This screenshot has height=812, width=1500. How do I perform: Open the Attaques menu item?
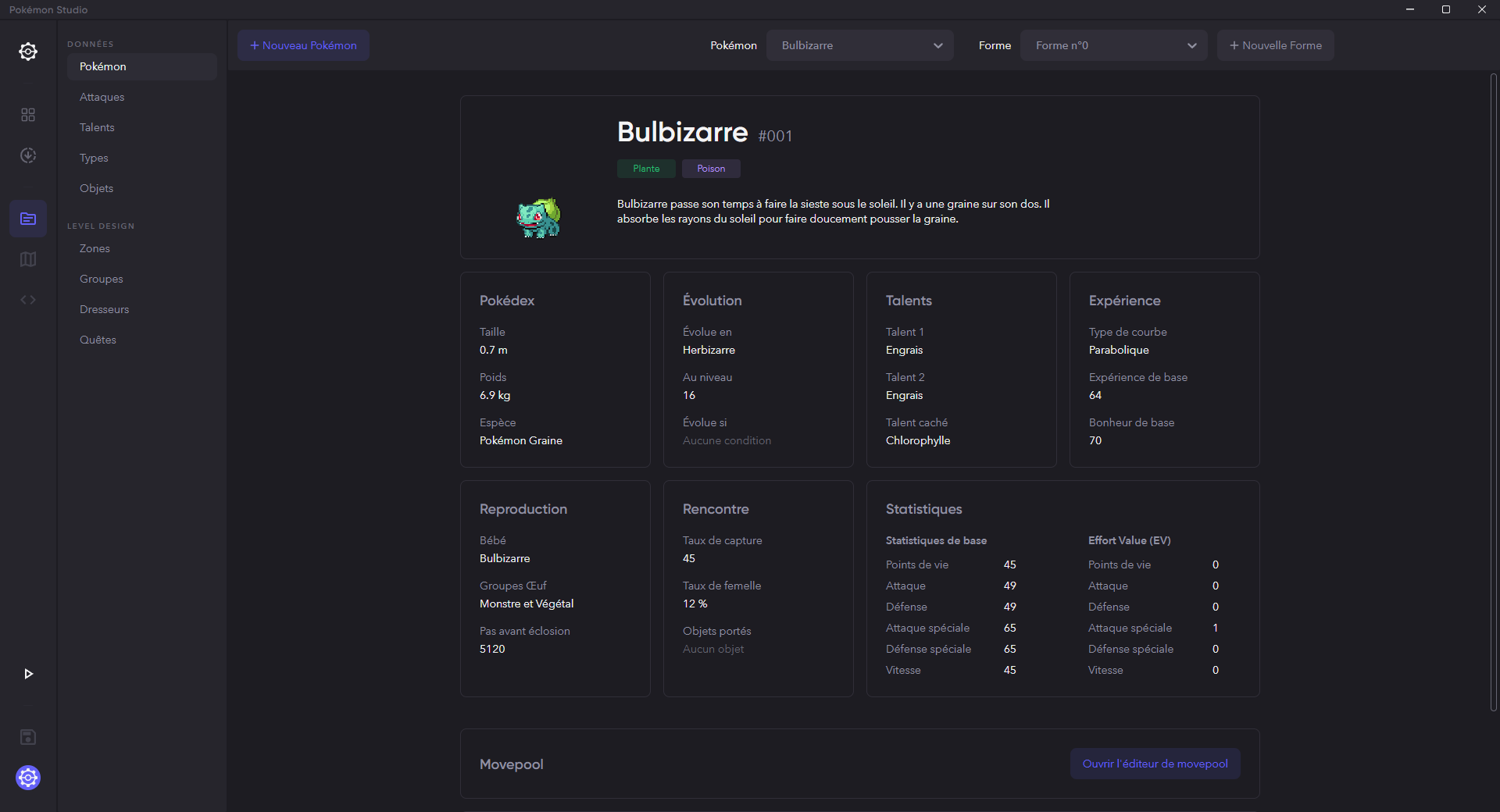(x=102, y=97)
